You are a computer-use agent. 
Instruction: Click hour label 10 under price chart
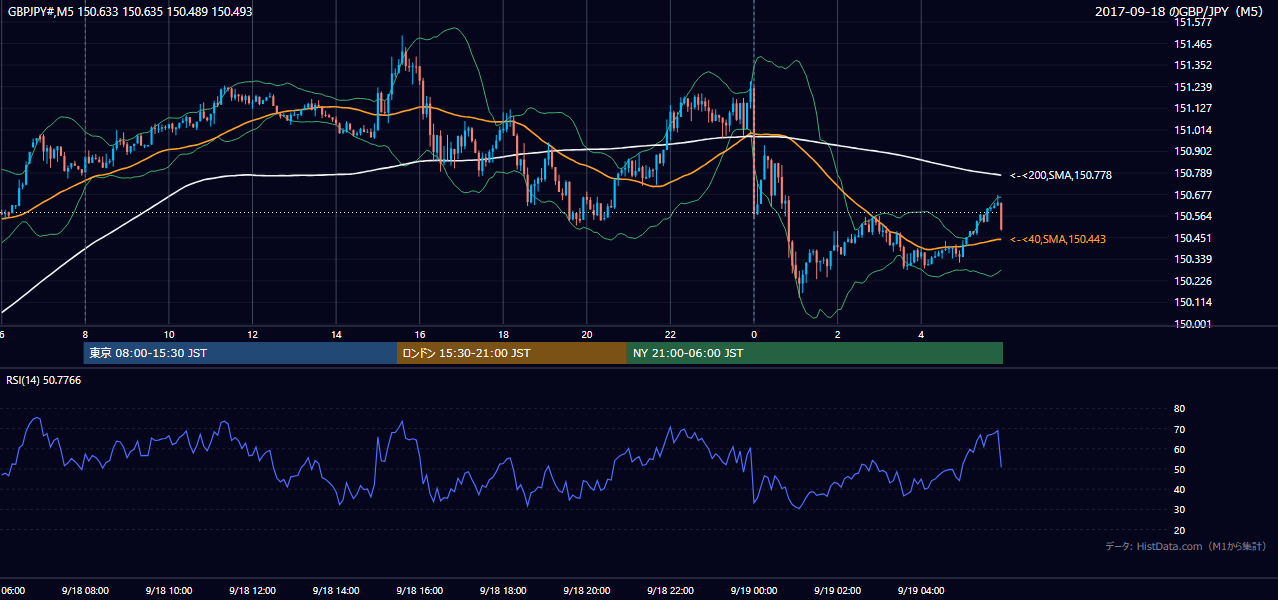point(169,335)
